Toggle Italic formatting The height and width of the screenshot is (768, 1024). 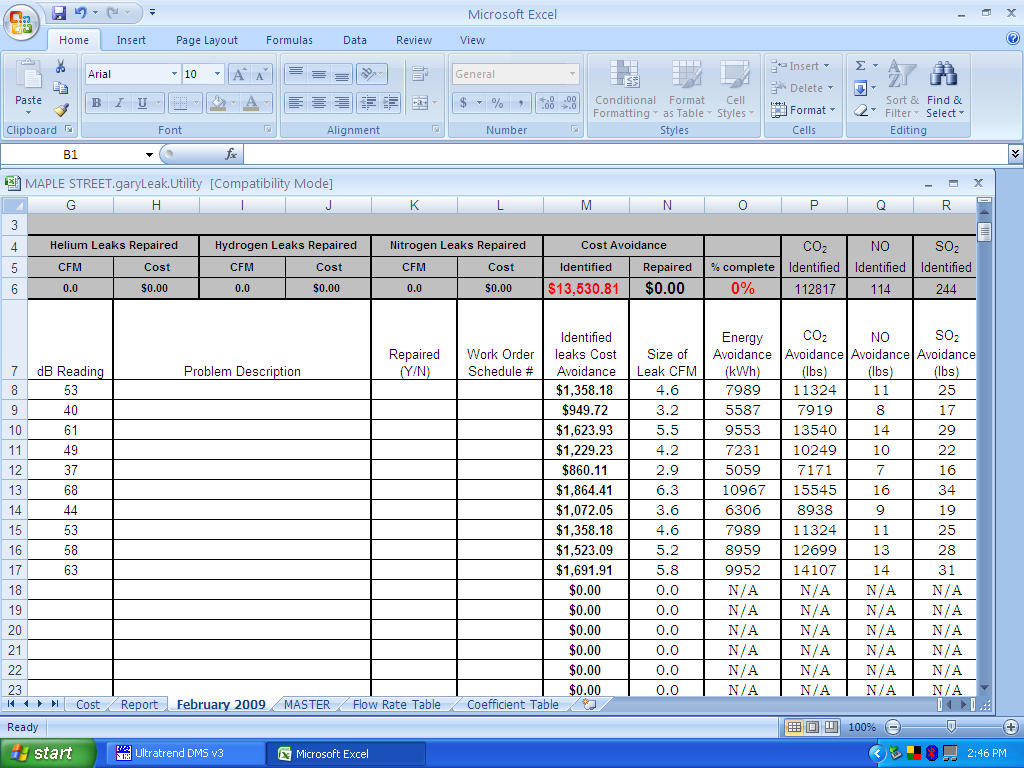point(120,103)
